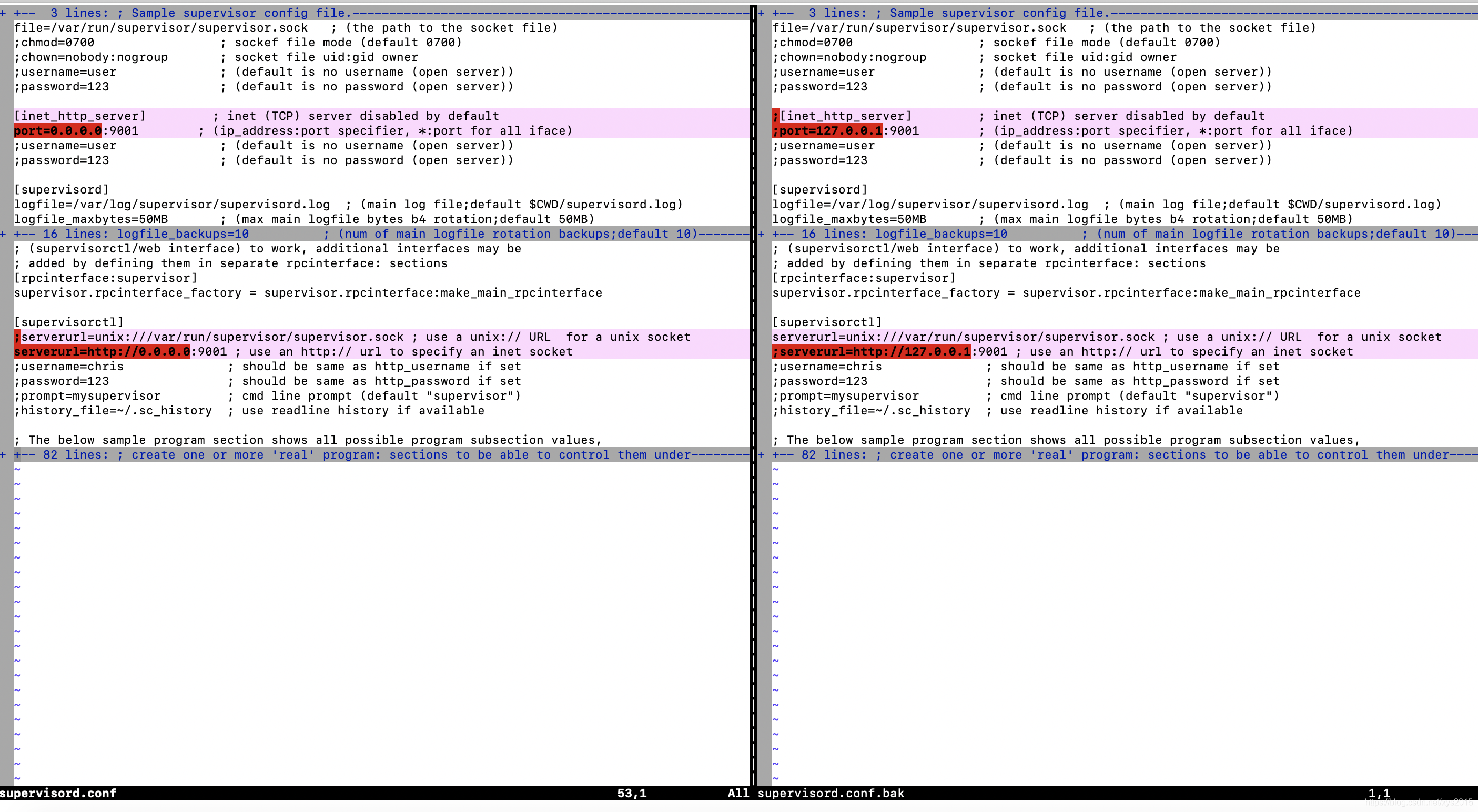The image size is (1478, 812).
Task: Click logfile_maxbytes=50MB in supervisord.conf
Action: click(x=91, y=219)
